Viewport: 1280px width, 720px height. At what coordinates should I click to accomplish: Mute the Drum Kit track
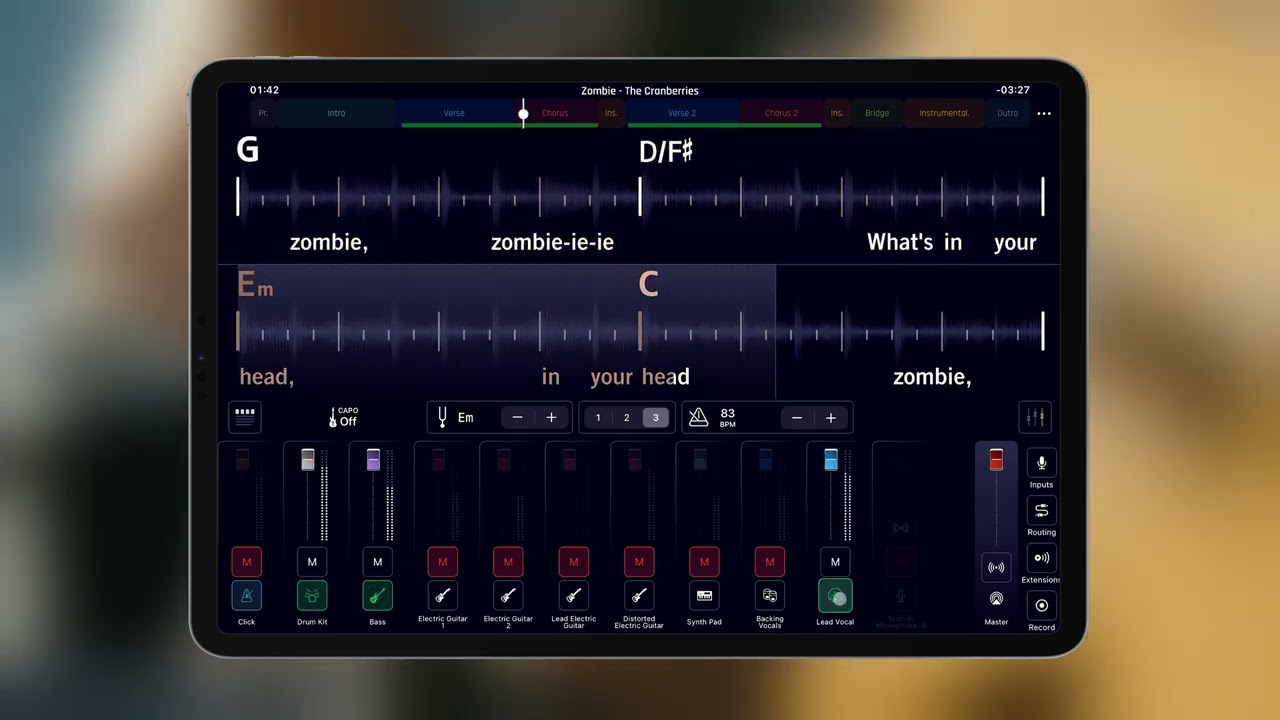312,562
